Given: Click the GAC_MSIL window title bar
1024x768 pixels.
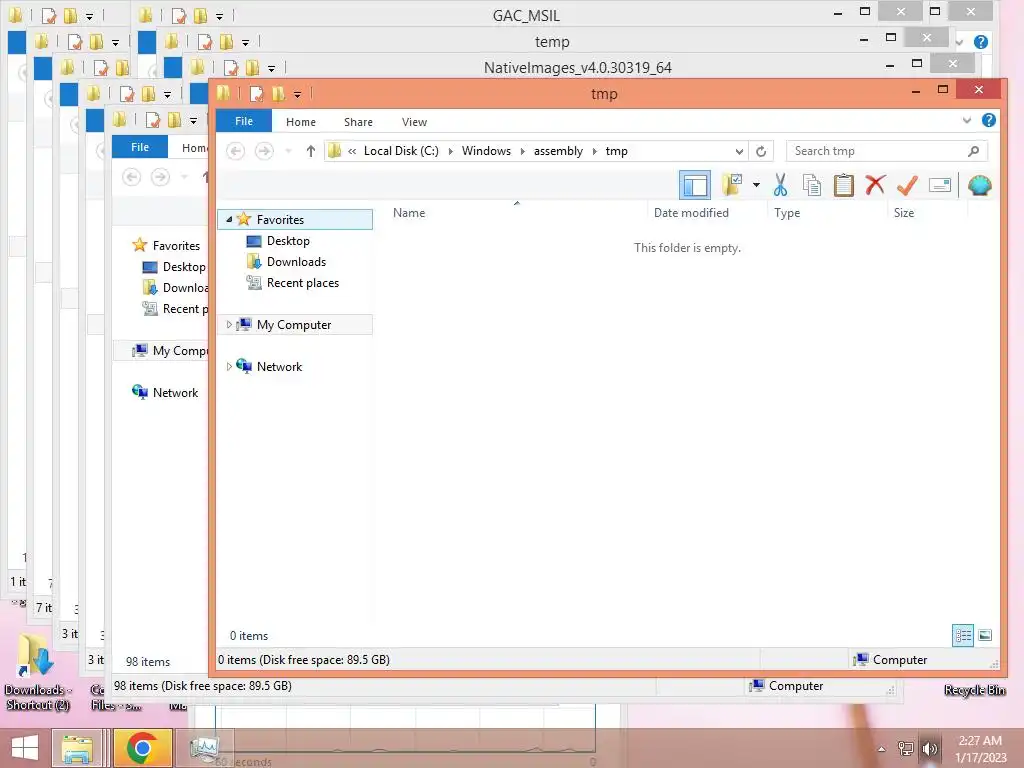Looking at the screenshot, I should click(526, 16).
